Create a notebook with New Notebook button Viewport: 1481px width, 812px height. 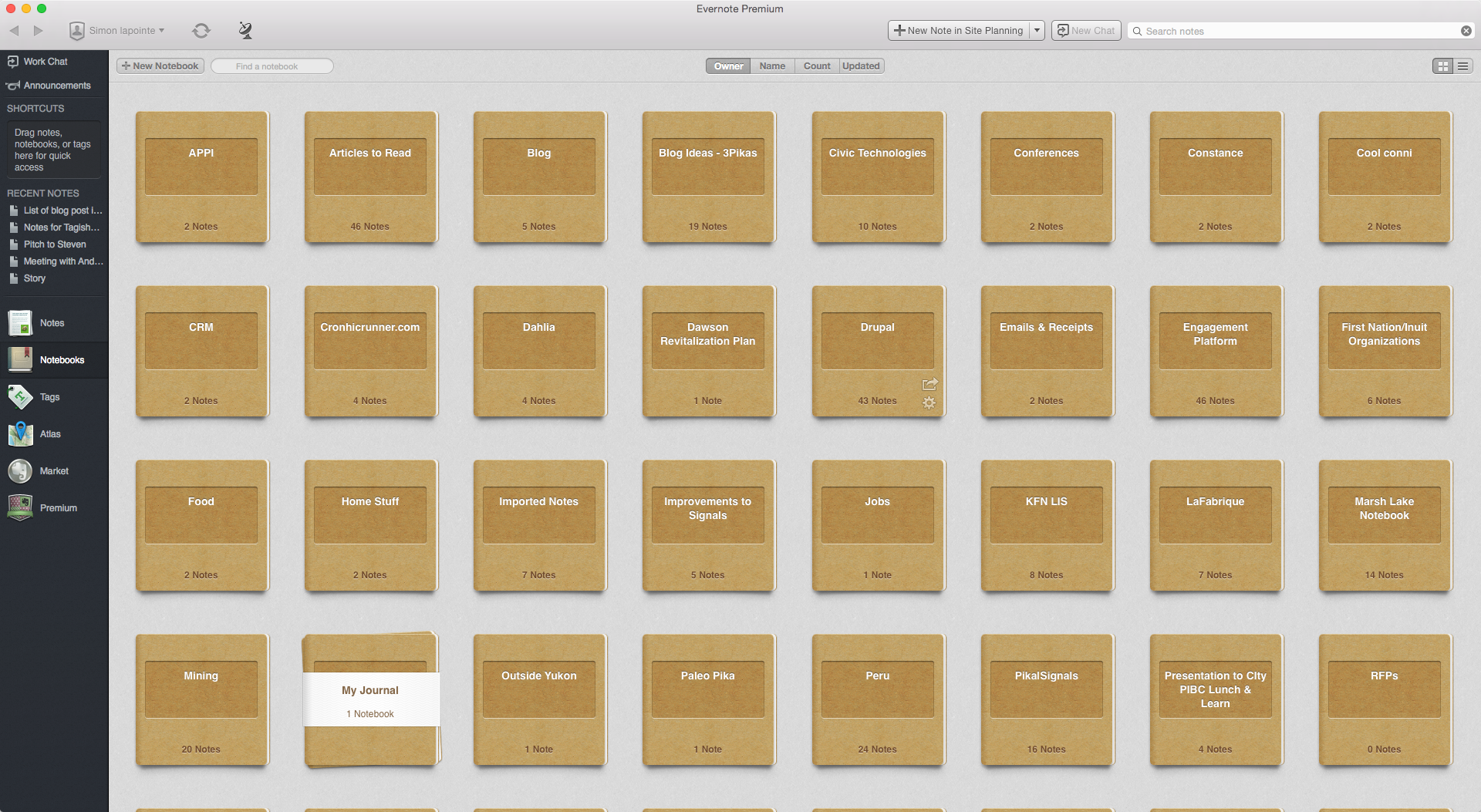(160, 66)
